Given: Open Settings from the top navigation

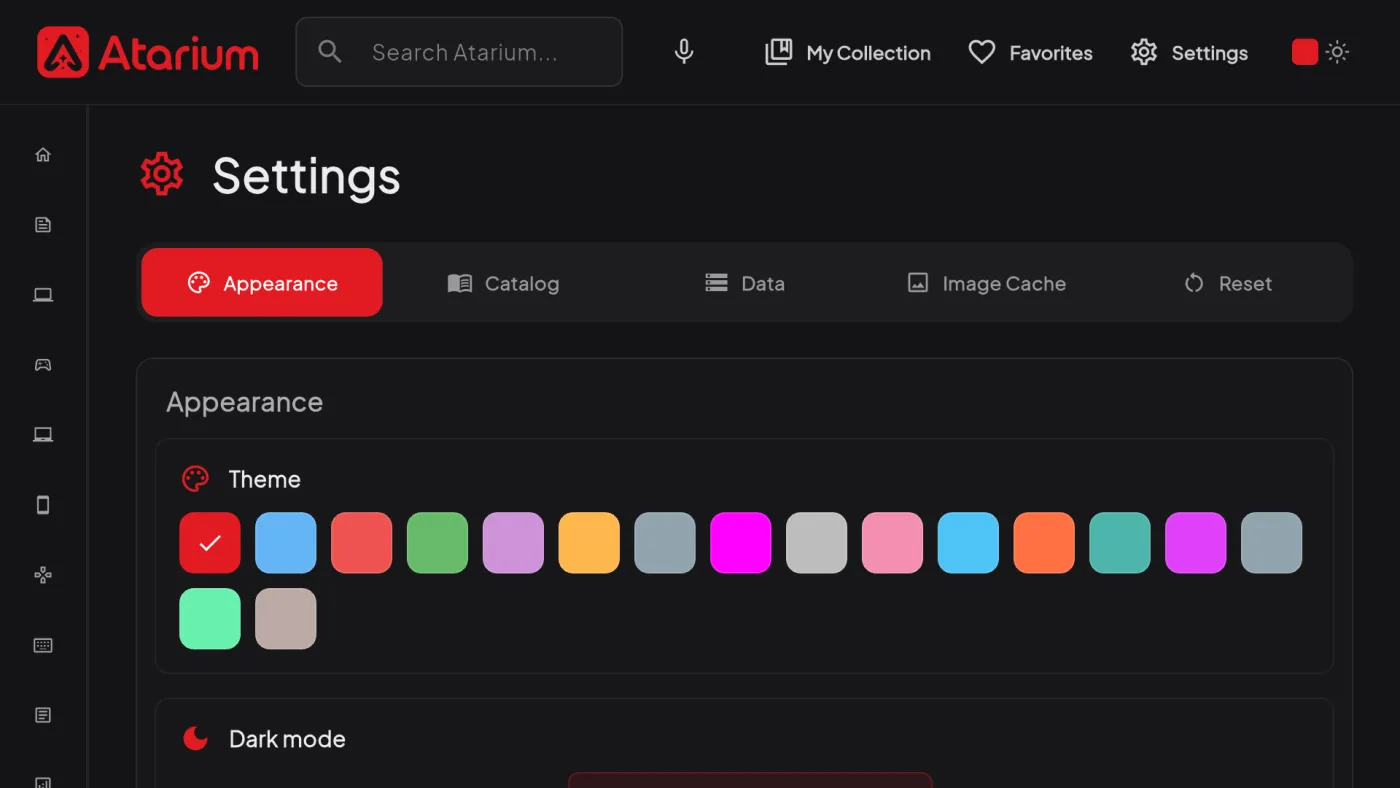Looking at the screenshot, I should (x=1189, y=53).
